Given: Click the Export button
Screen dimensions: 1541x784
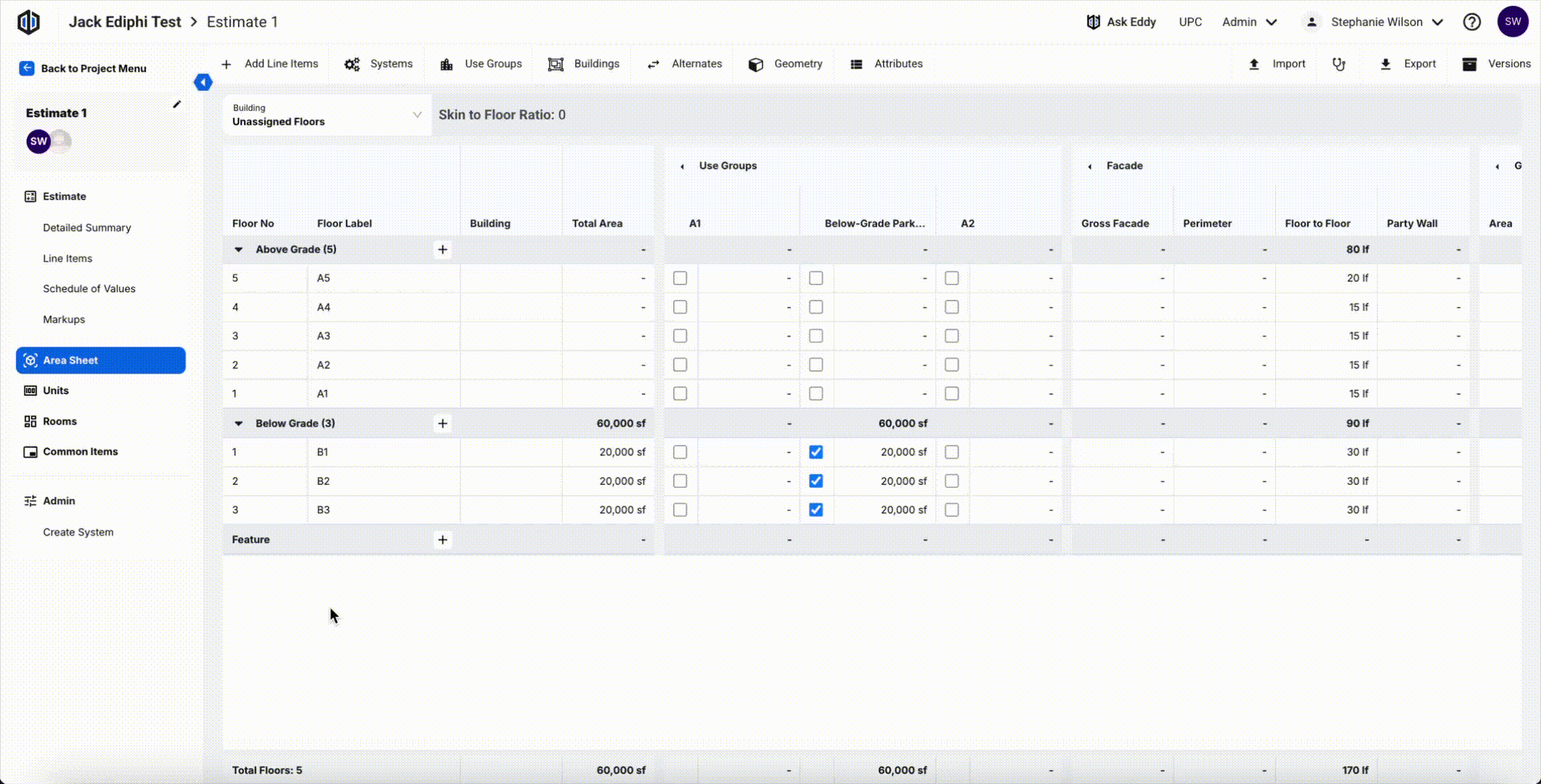Looking at the screenshot, I should click(x=1408, y=64).
